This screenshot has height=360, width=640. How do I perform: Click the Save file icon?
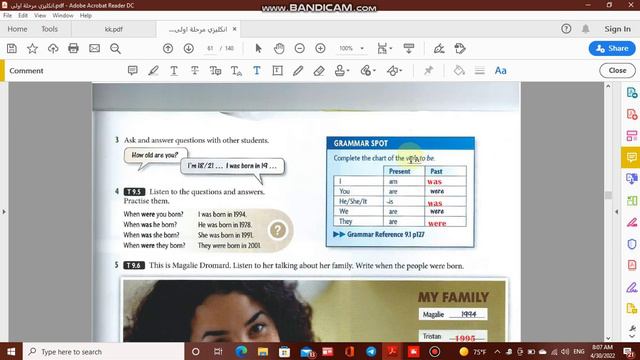pos(12,49)
